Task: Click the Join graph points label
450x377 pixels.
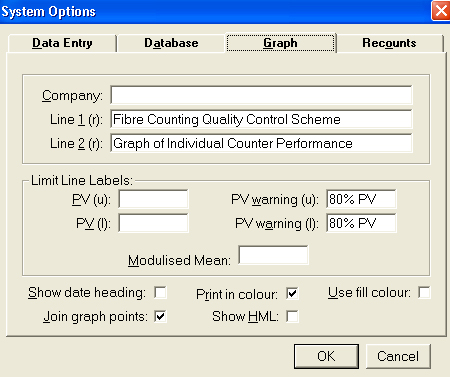Action: [95, 317]
